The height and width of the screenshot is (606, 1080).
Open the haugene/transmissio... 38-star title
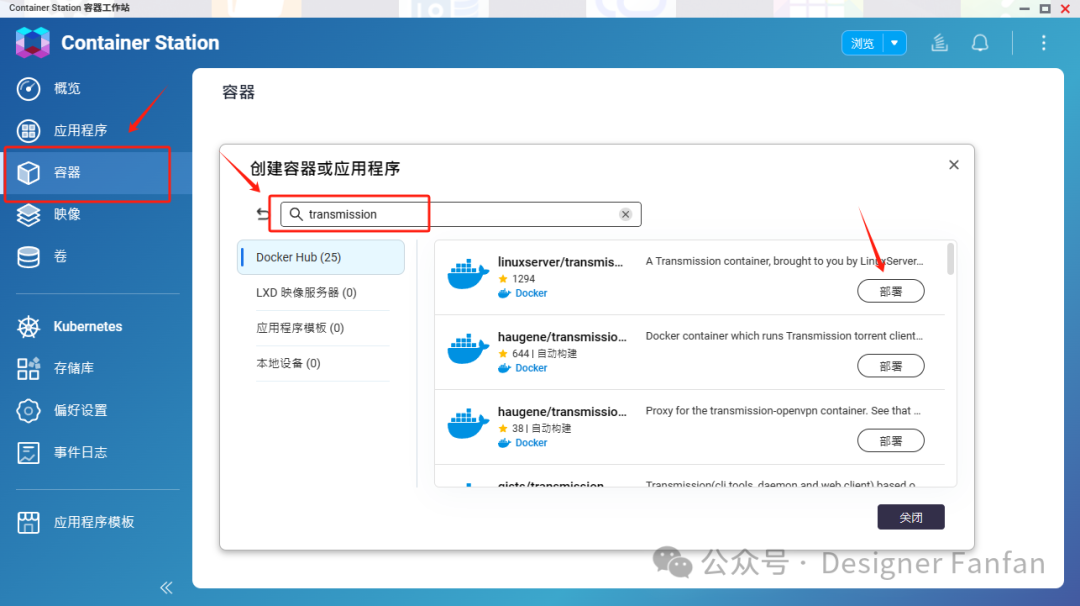tap(562, 411)
